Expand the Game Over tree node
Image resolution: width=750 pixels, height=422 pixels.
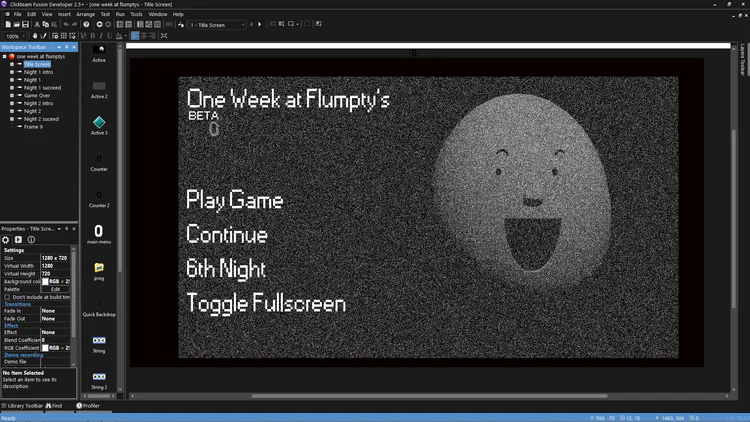point(12,95)
